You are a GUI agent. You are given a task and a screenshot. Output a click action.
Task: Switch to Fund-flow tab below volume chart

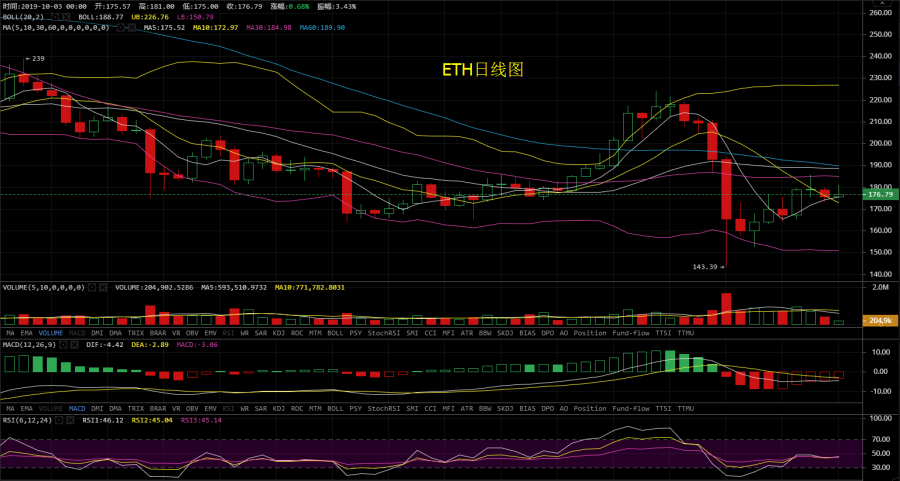[631, 333]
